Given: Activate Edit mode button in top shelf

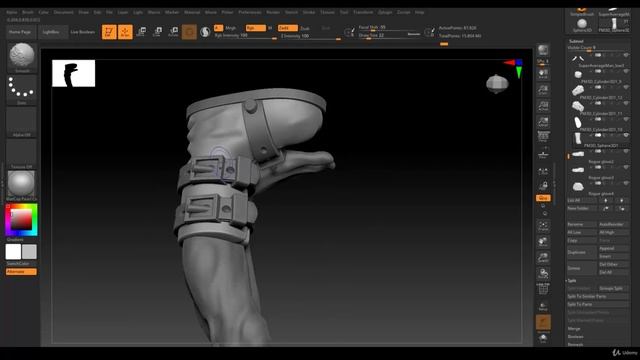Looking at the screenshot, I should [109, 32].
